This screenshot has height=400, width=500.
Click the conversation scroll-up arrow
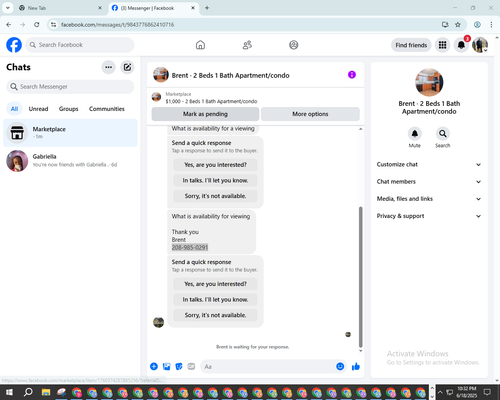click(x=360, y=129)
